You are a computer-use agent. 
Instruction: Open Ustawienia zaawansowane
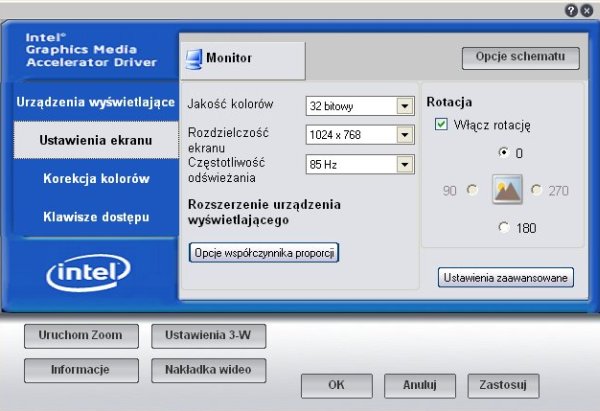(x=505, y=277)
